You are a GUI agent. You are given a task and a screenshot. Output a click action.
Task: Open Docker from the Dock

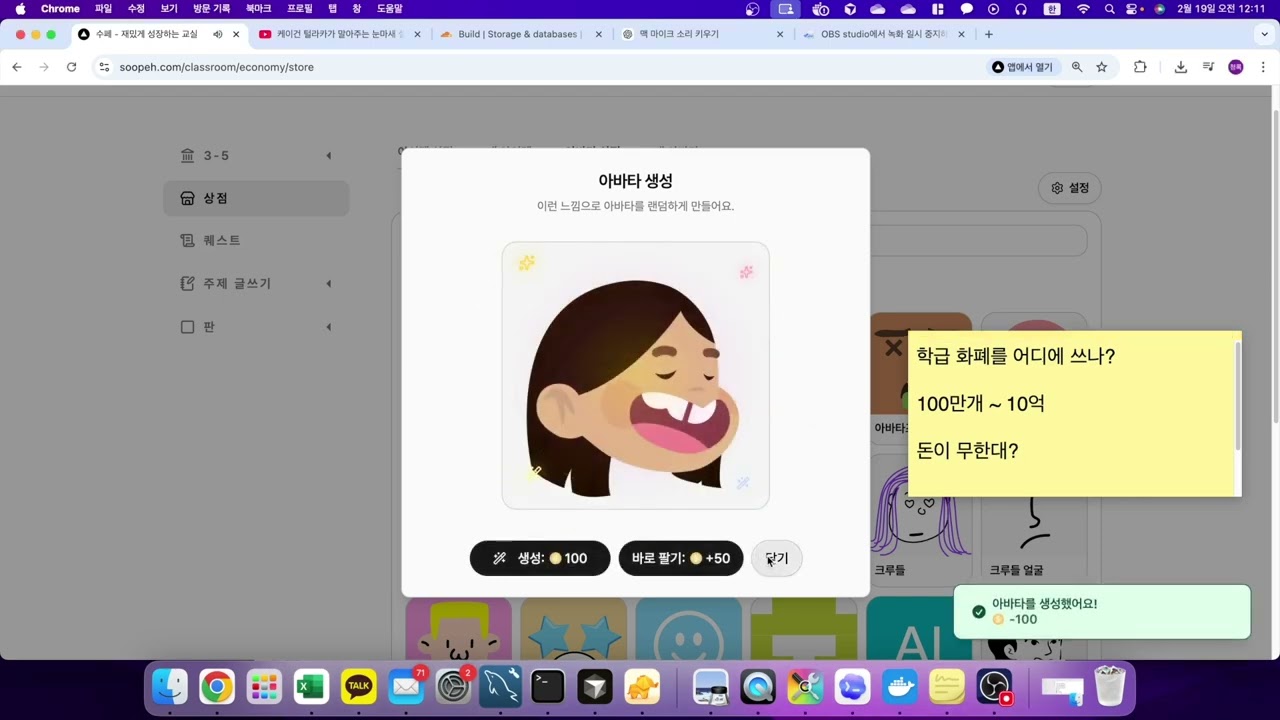point(900,687)
